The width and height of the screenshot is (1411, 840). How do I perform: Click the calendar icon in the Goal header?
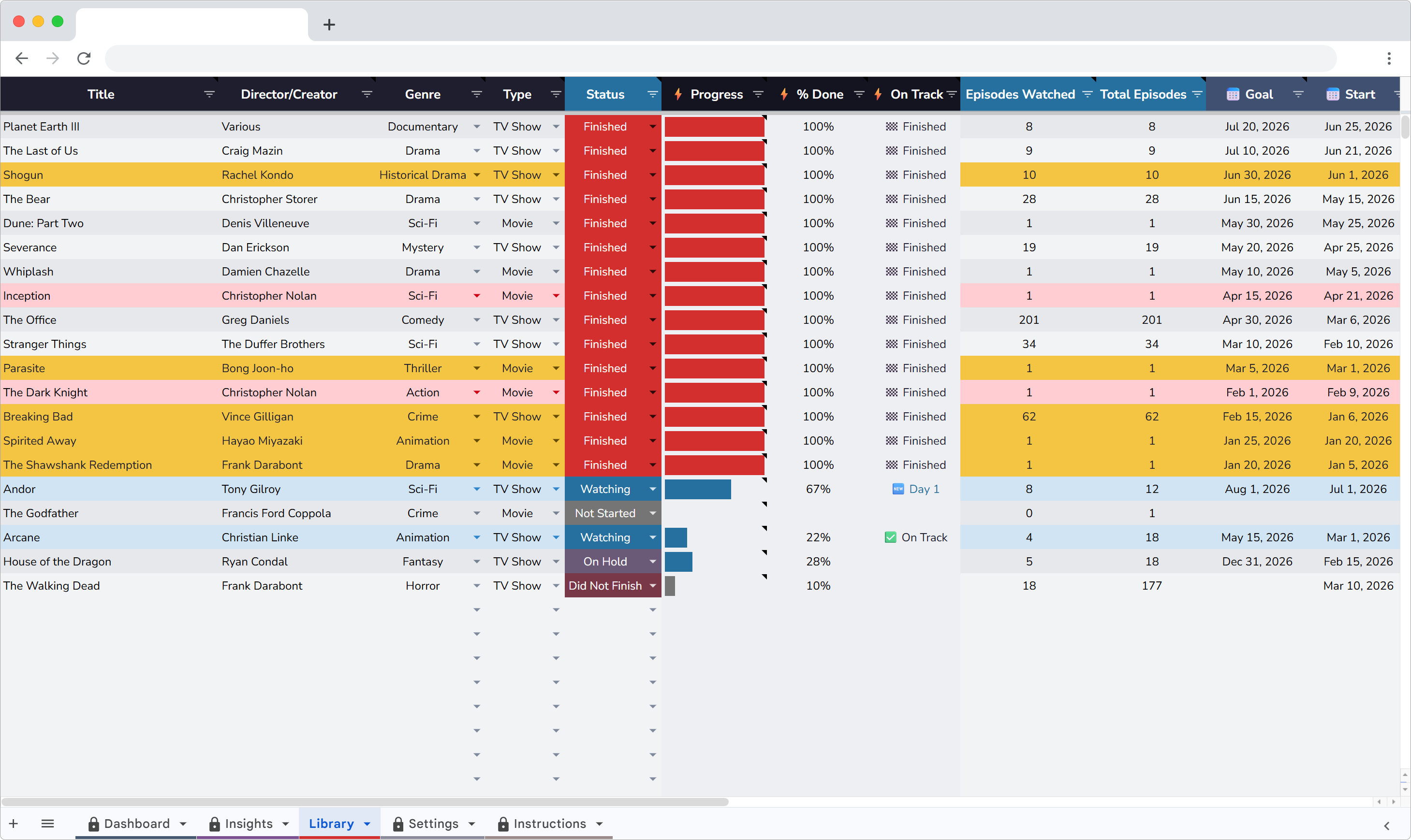[x=1233, y=94]
